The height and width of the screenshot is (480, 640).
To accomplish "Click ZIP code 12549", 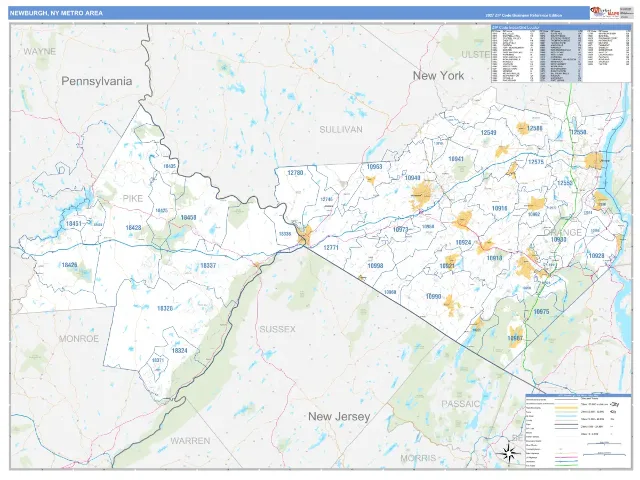I will 489,133.
